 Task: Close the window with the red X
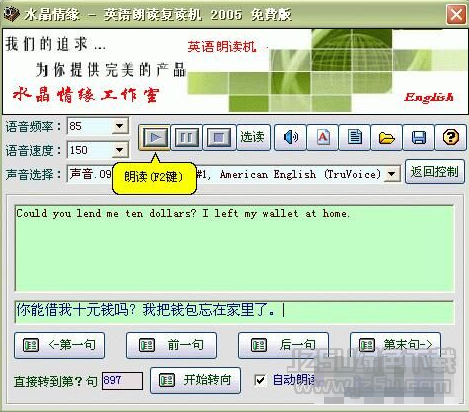(456, 14)
